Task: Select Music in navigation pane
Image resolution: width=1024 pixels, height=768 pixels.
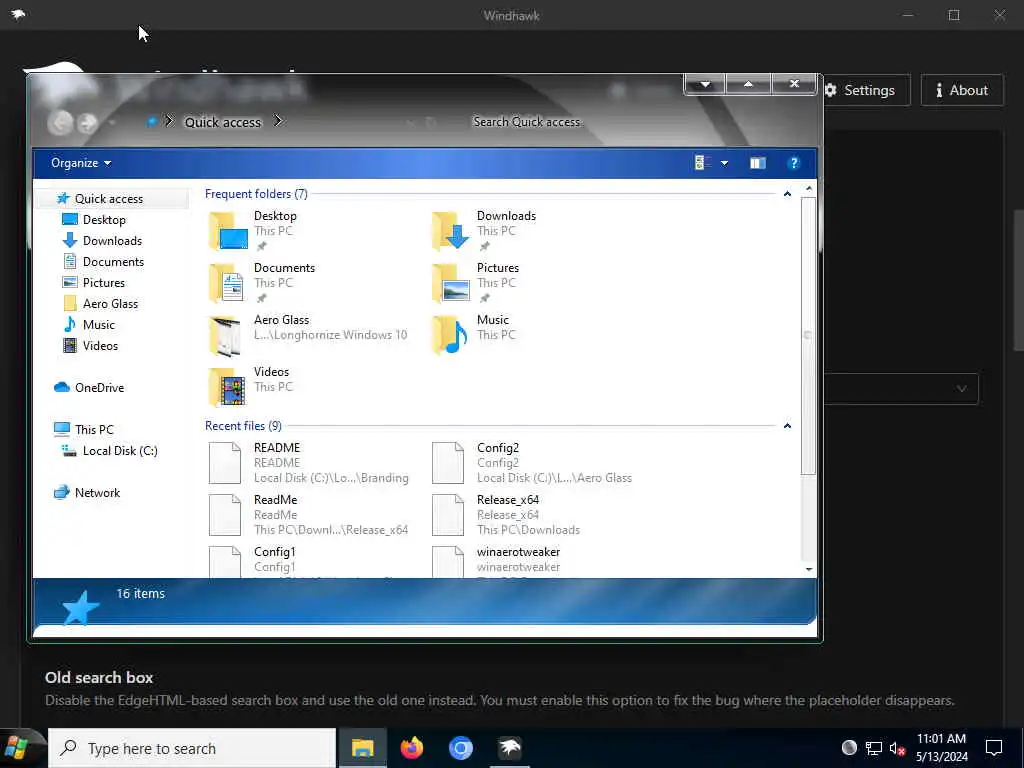Action: (x=99, y=324)
